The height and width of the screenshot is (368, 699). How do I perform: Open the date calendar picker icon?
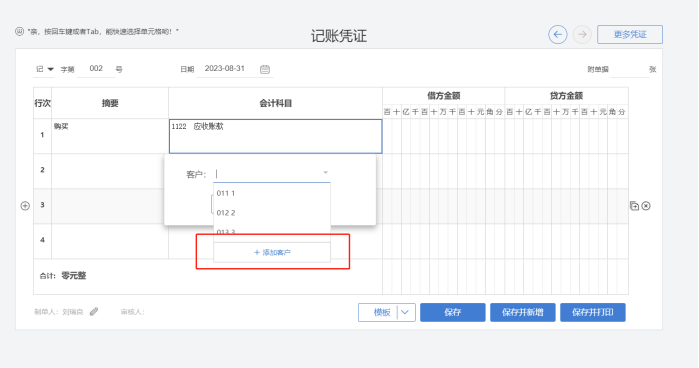coord(265,69)
